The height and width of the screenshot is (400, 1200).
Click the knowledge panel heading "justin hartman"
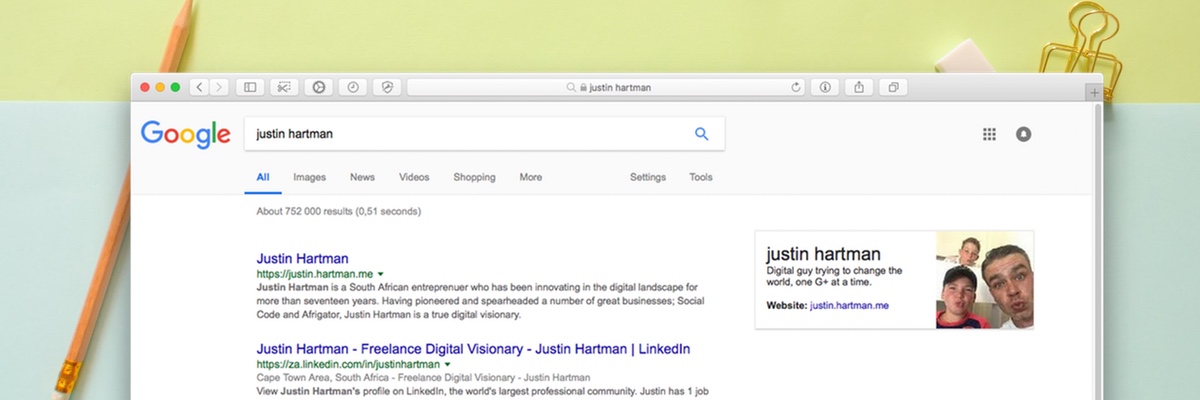click(823, 253)
